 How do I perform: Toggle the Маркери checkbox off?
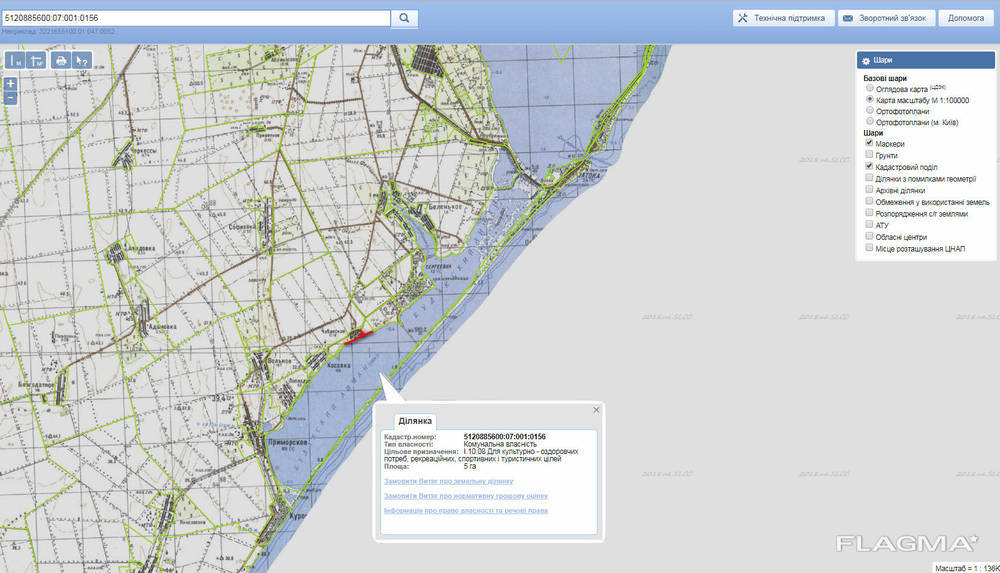click(x=870, y=143)
